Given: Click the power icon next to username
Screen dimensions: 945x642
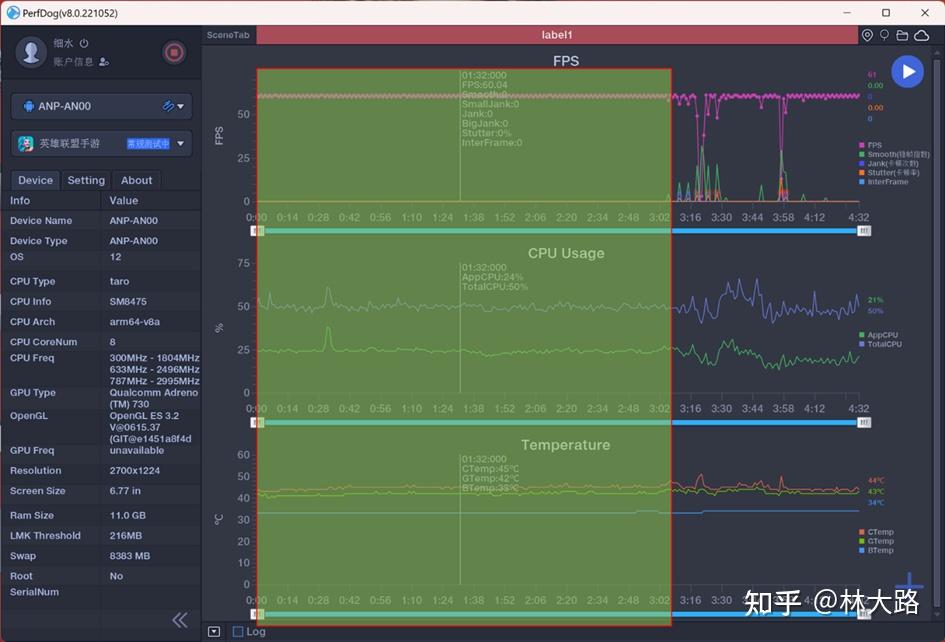Looking at the screenshot, I should pos(84,43).
